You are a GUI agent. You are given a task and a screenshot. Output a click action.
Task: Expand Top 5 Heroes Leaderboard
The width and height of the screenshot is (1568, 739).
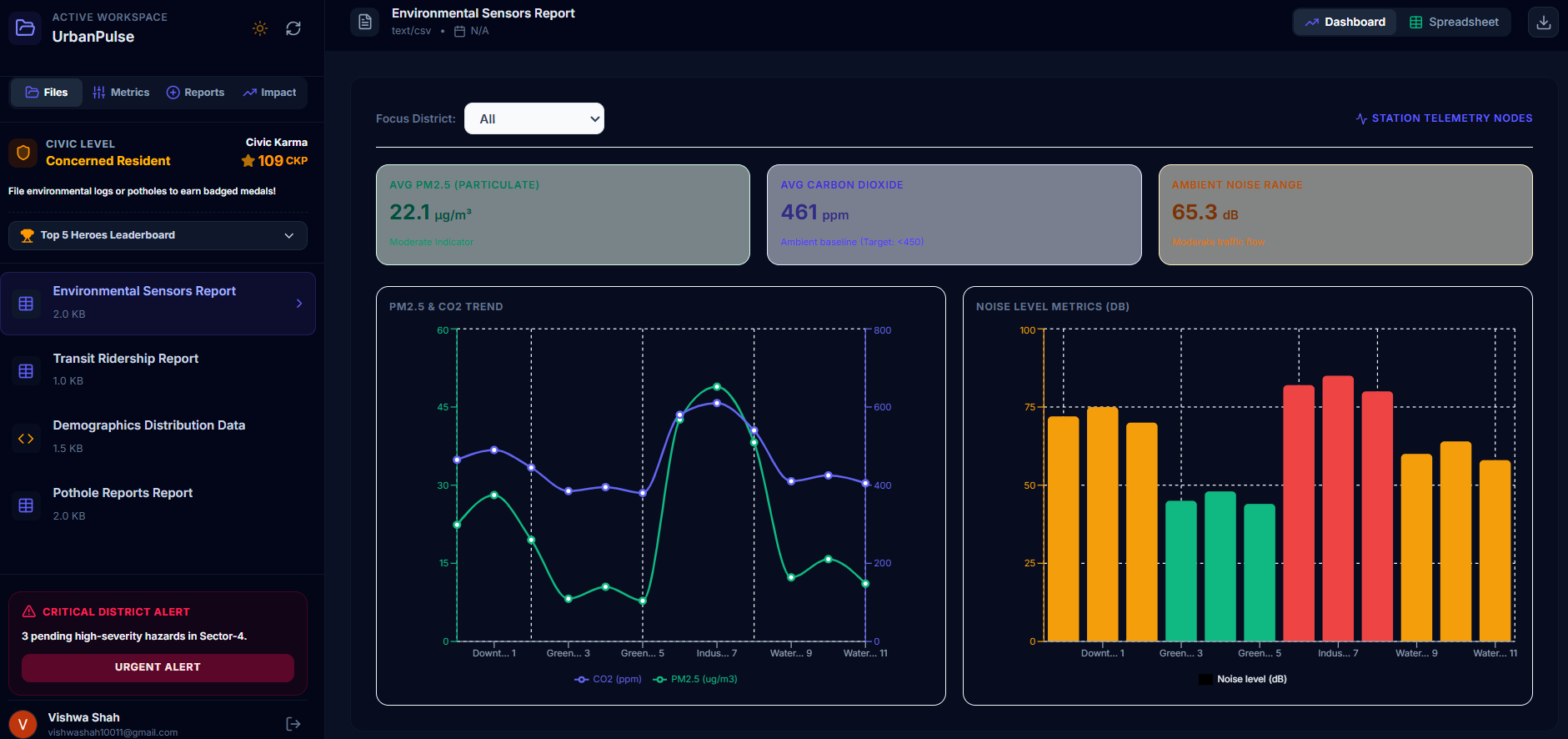tap(158, 235)
